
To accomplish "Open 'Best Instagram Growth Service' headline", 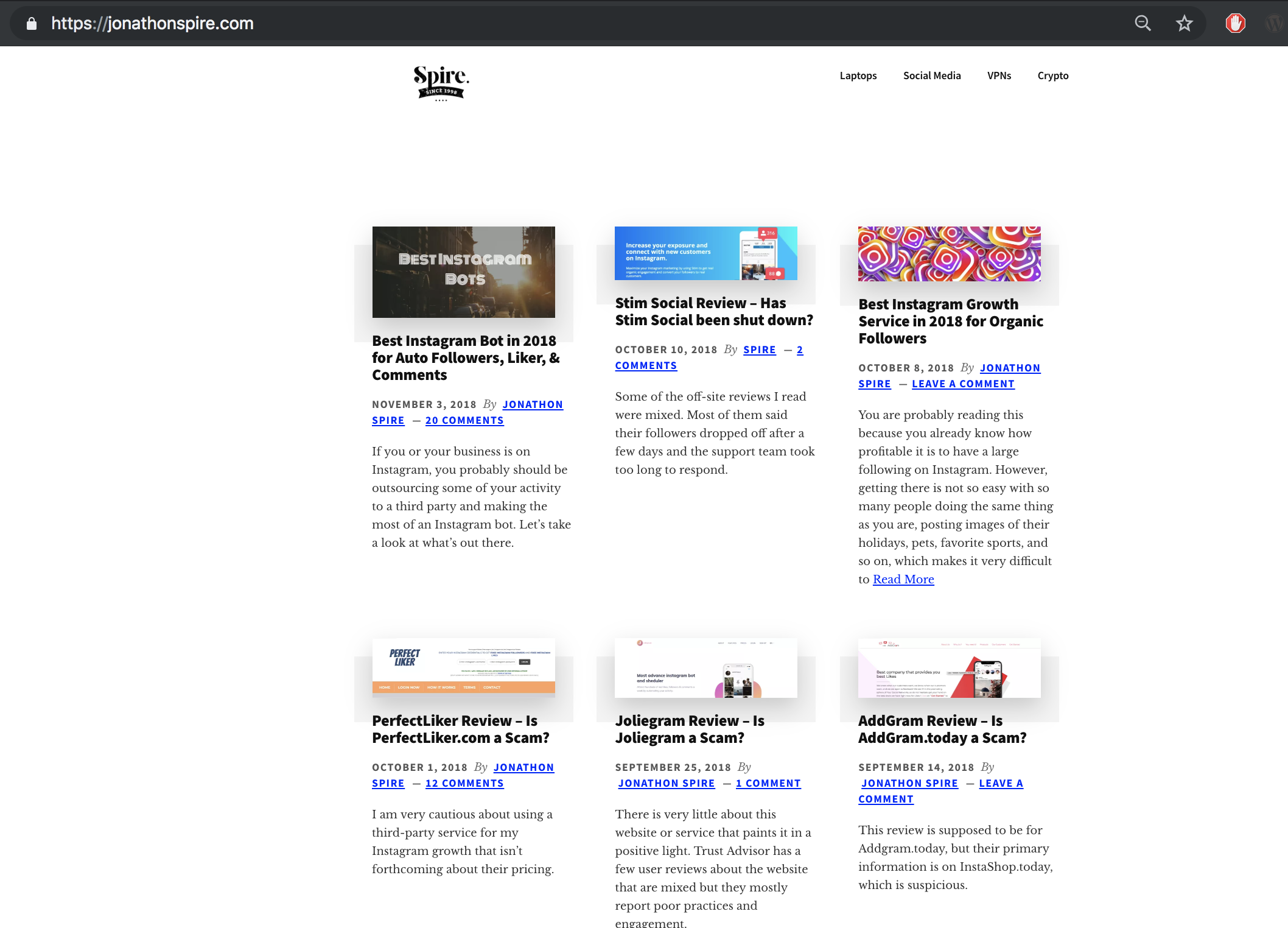I will 951,322.
